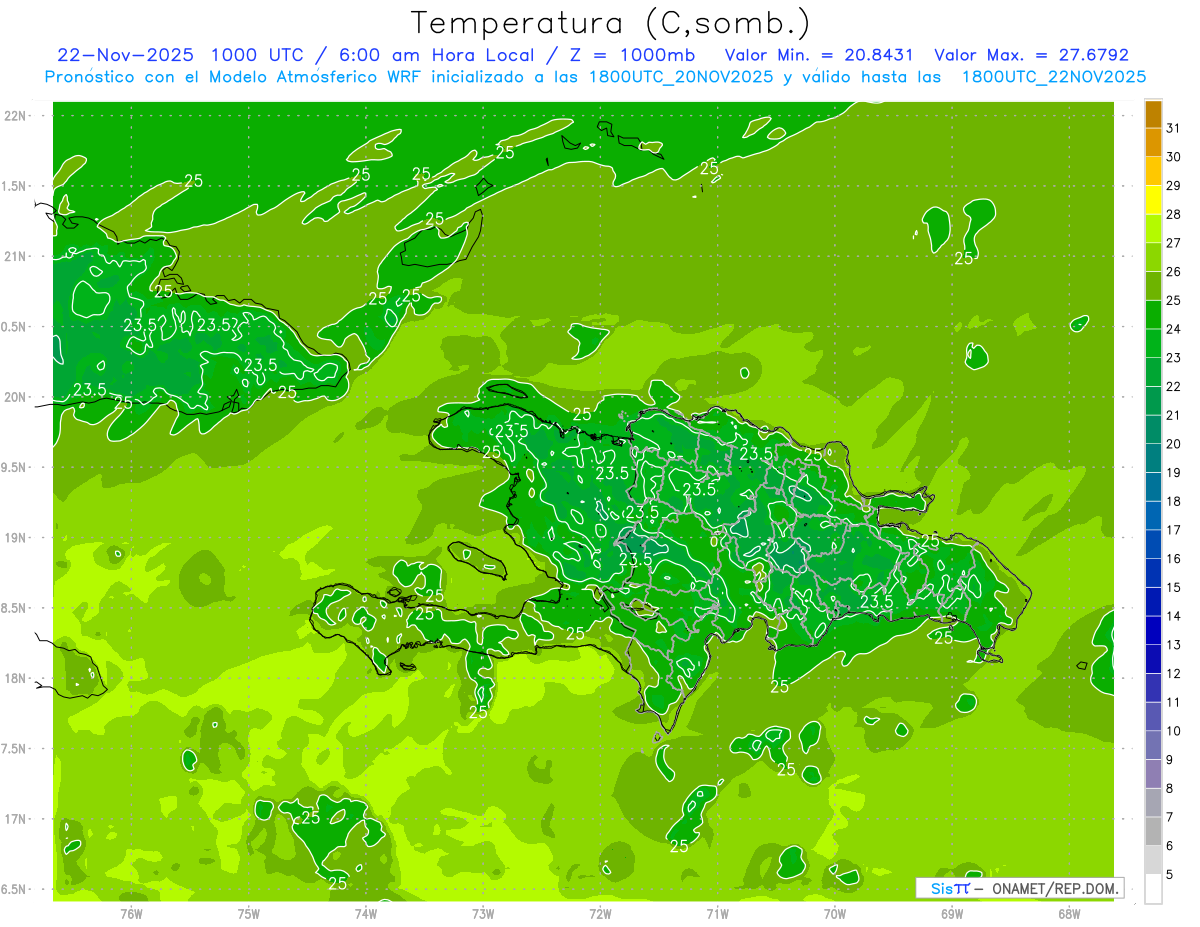Click the "21N" latitude label
Viewport: 1200px width, 927px height.
14,256
